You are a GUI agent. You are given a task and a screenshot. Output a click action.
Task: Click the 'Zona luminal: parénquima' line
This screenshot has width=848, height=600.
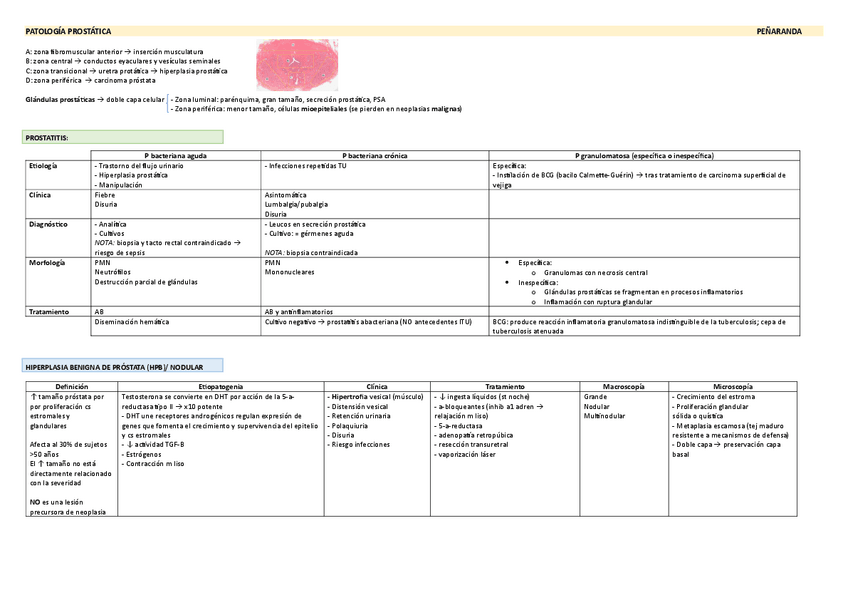click(x=278, y=100)
